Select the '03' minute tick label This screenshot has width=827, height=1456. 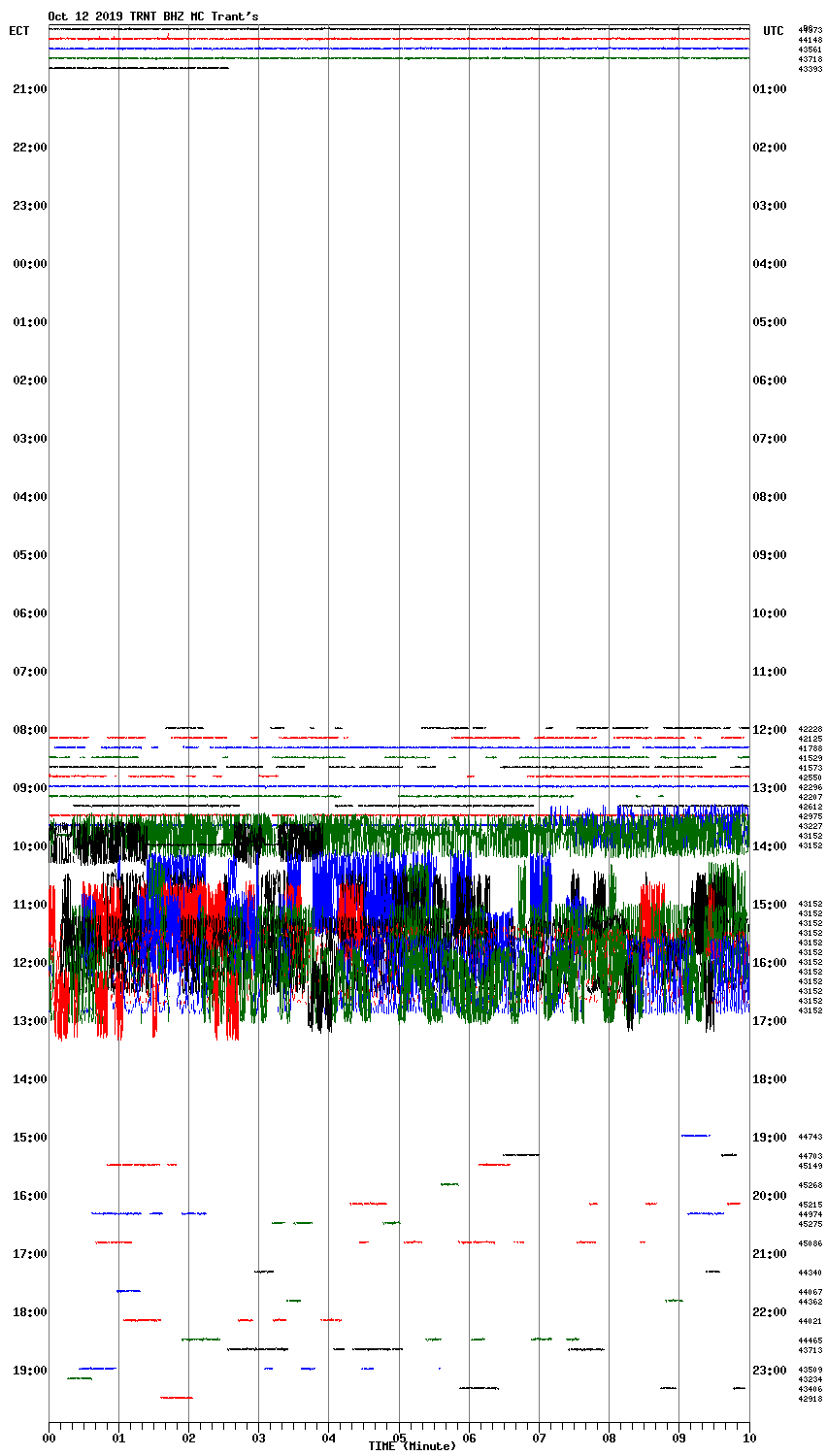258,1438
